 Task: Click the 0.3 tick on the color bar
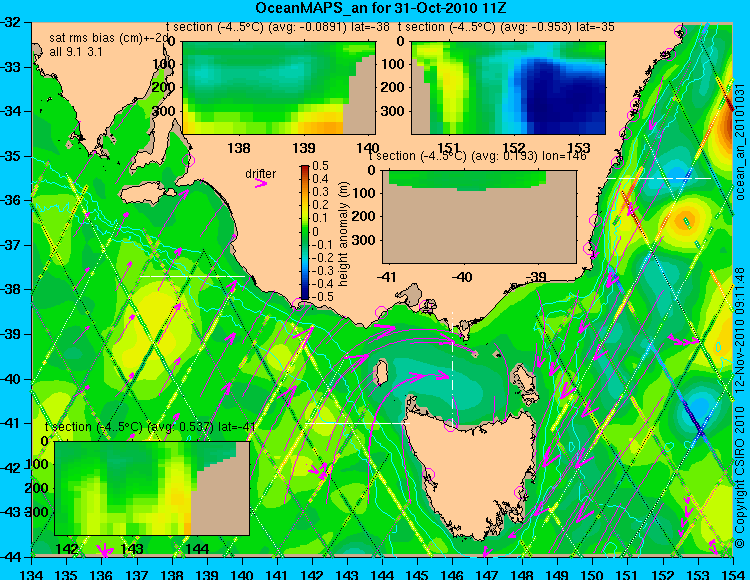click(320, 192)
